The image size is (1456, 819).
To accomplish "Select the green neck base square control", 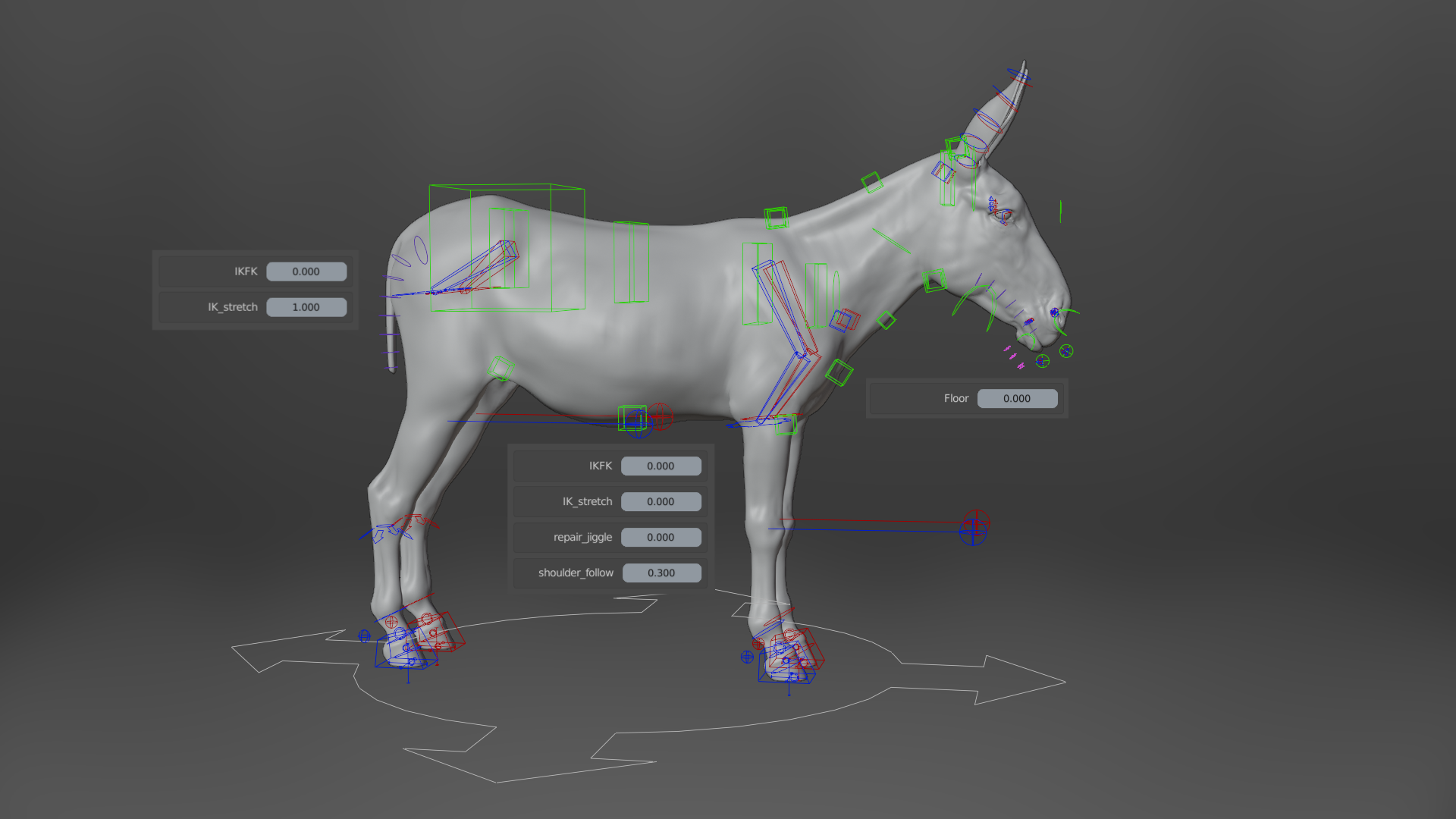I will (776, 218).
